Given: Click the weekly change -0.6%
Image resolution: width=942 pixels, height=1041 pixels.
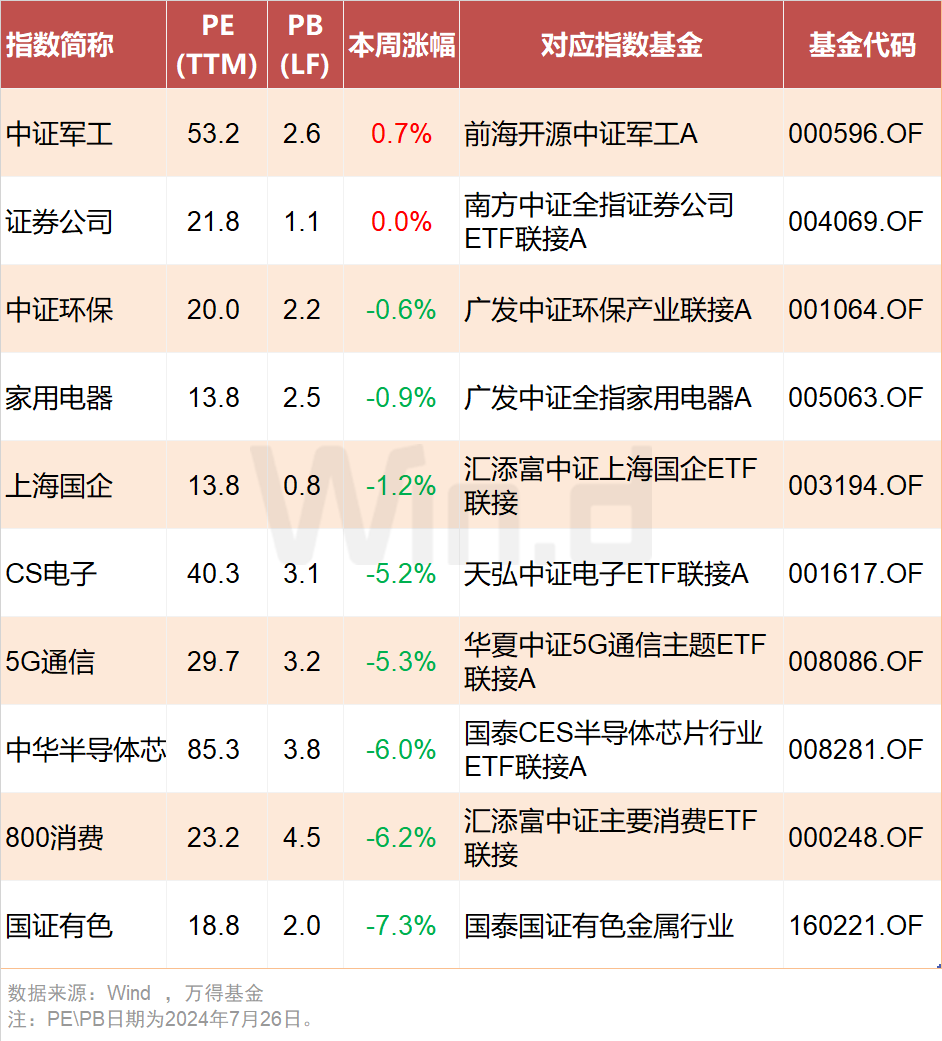Looking at the screenshot, I should [401, 310].
